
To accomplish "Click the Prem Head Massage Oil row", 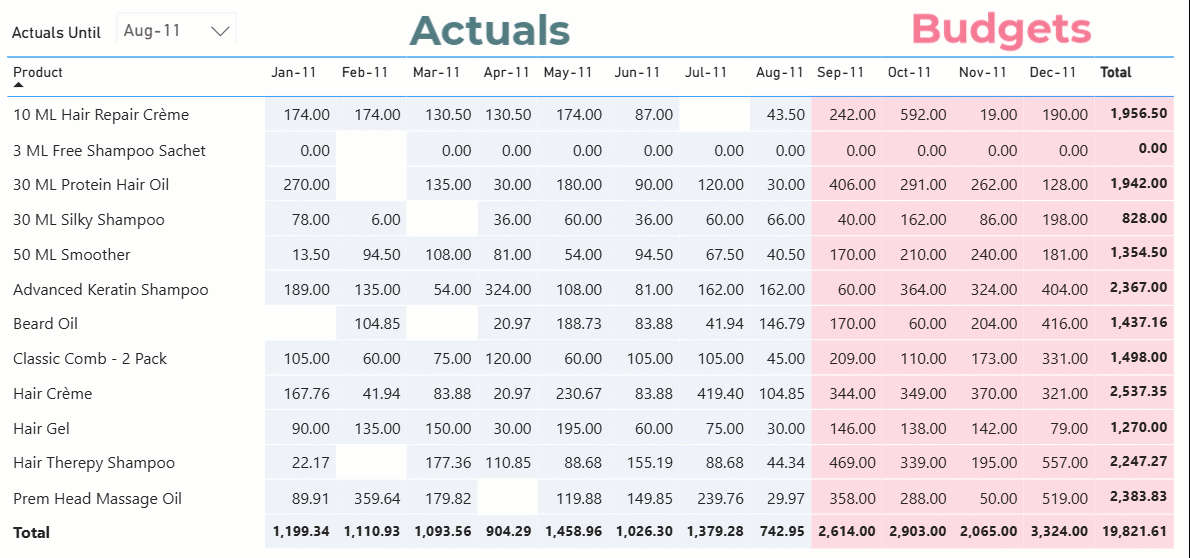I will point(97,499).
